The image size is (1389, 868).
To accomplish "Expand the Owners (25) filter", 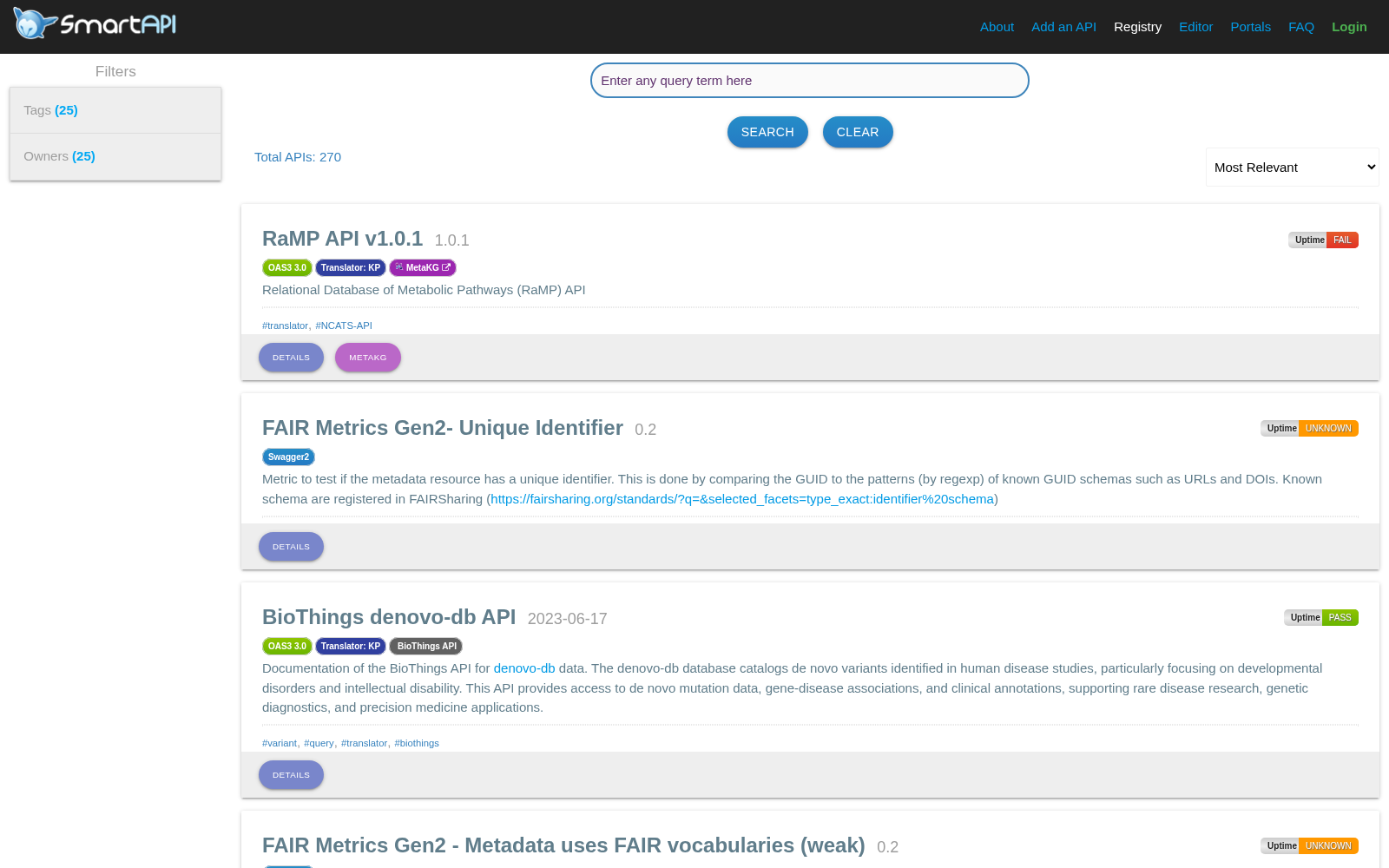I will (x=115, y=156).
